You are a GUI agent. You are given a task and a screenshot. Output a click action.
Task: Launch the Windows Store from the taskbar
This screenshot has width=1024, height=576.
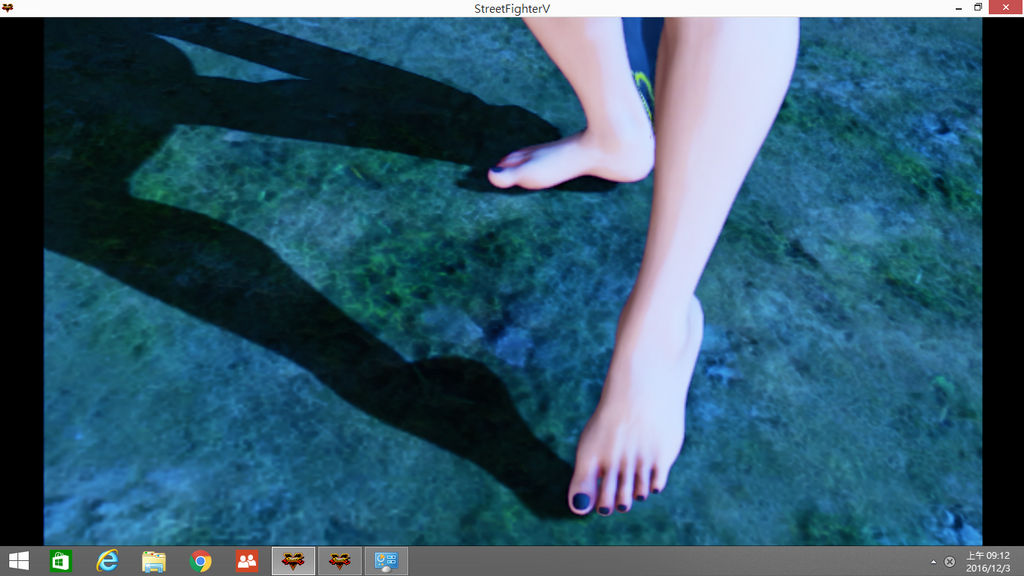click(61, 561)
